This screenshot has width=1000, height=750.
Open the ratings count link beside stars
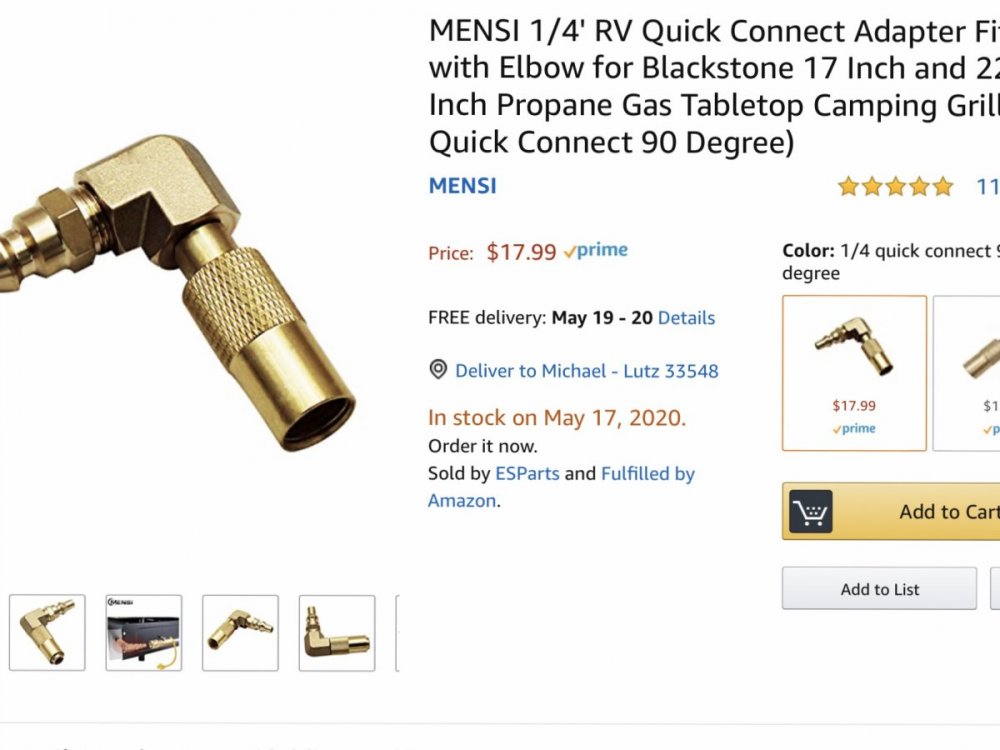tap(988, 186)
